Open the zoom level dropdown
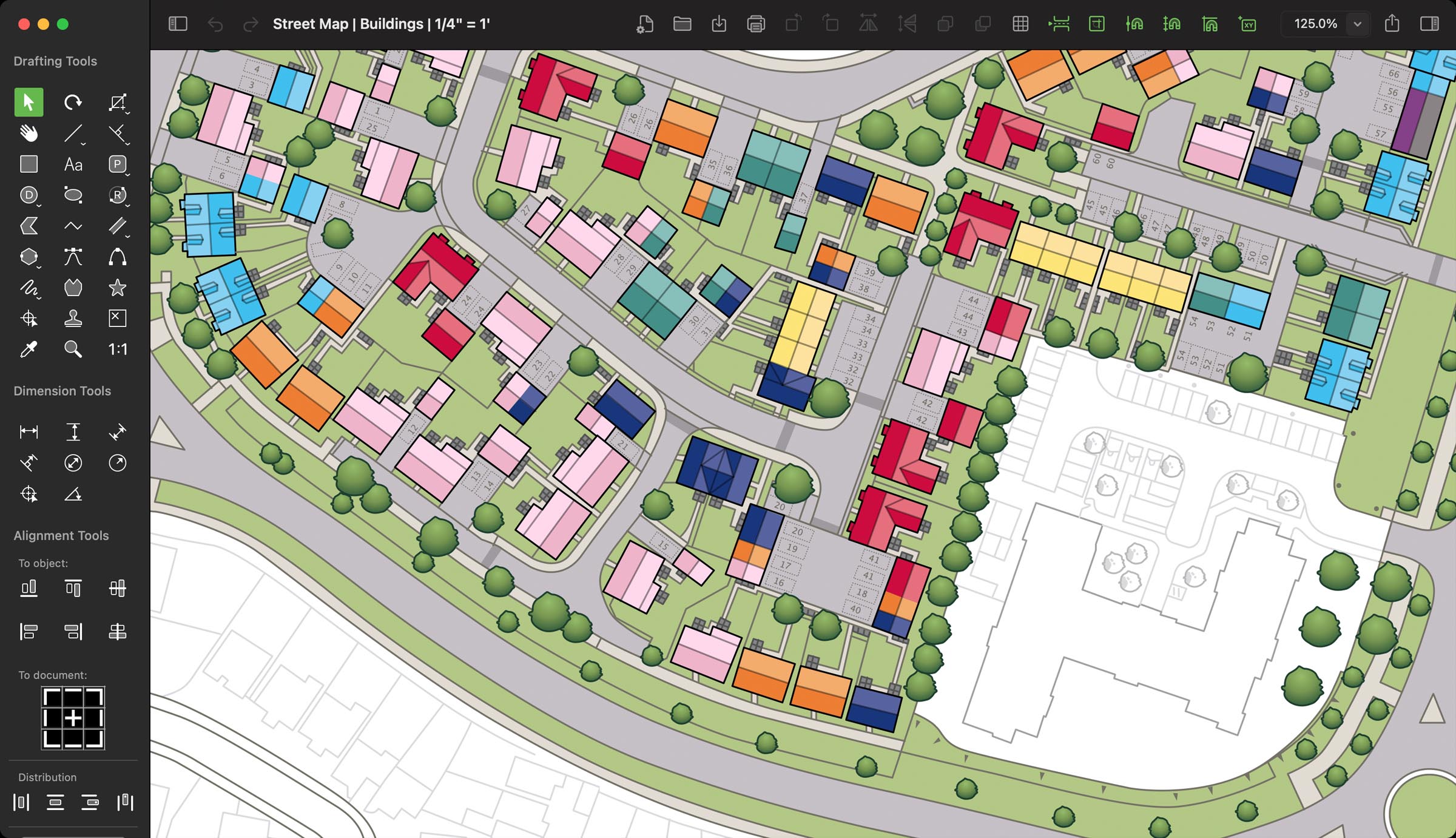 coord(1357,24)
